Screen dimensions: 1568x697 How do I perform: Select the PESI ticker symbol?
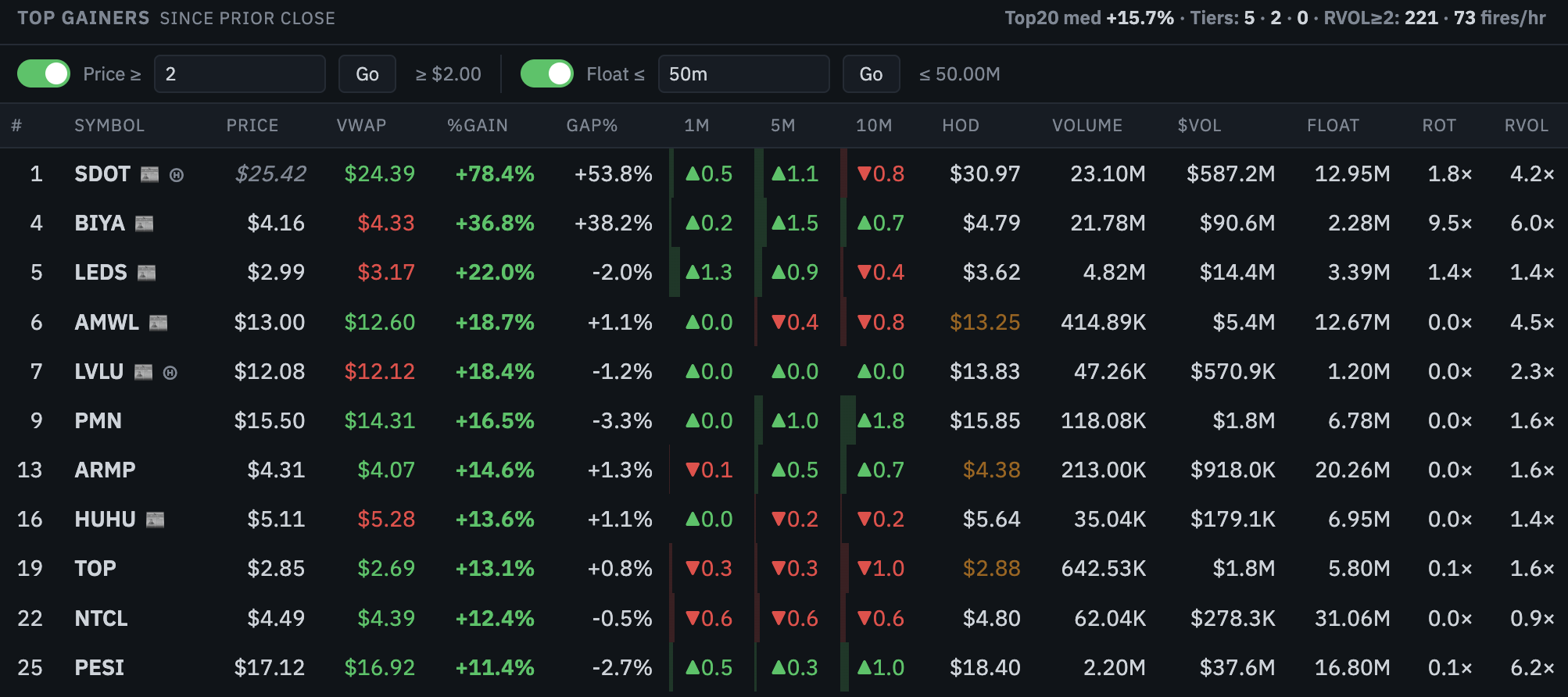pyautogui.click(x=99, y=667)
